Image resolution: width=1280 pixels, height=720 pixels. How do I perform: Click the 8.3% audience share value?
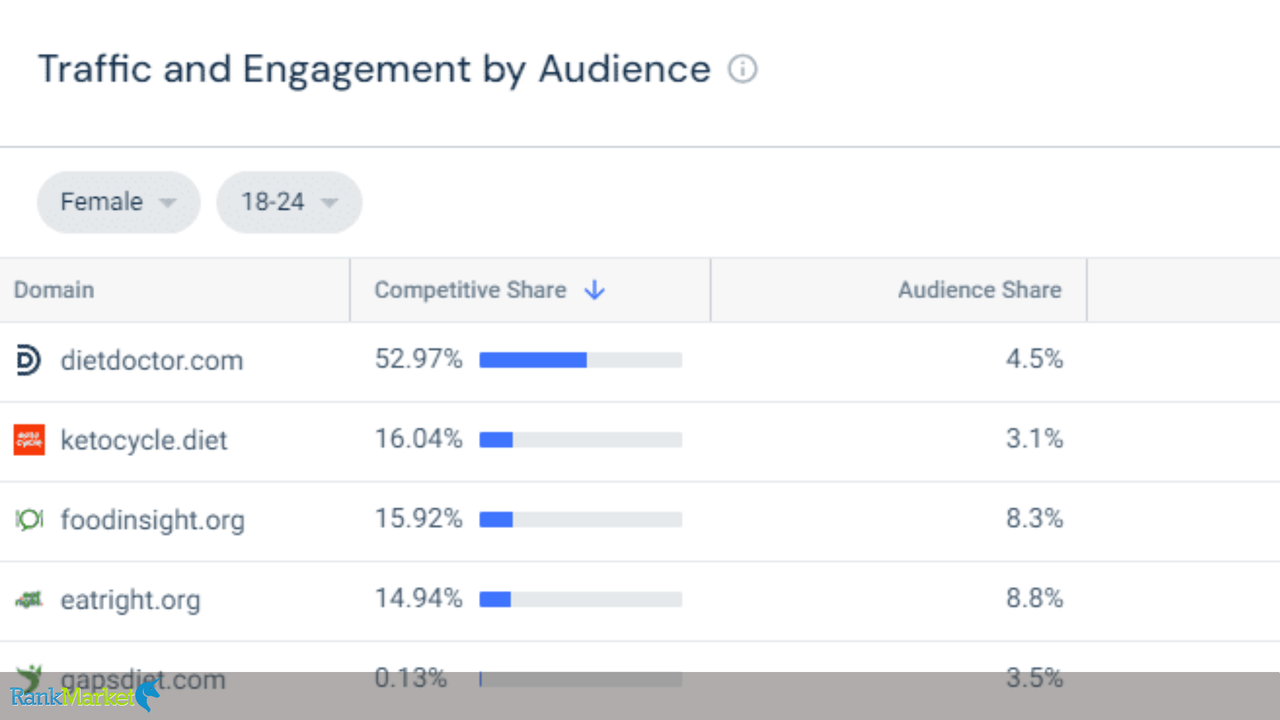click(1034, 519)
